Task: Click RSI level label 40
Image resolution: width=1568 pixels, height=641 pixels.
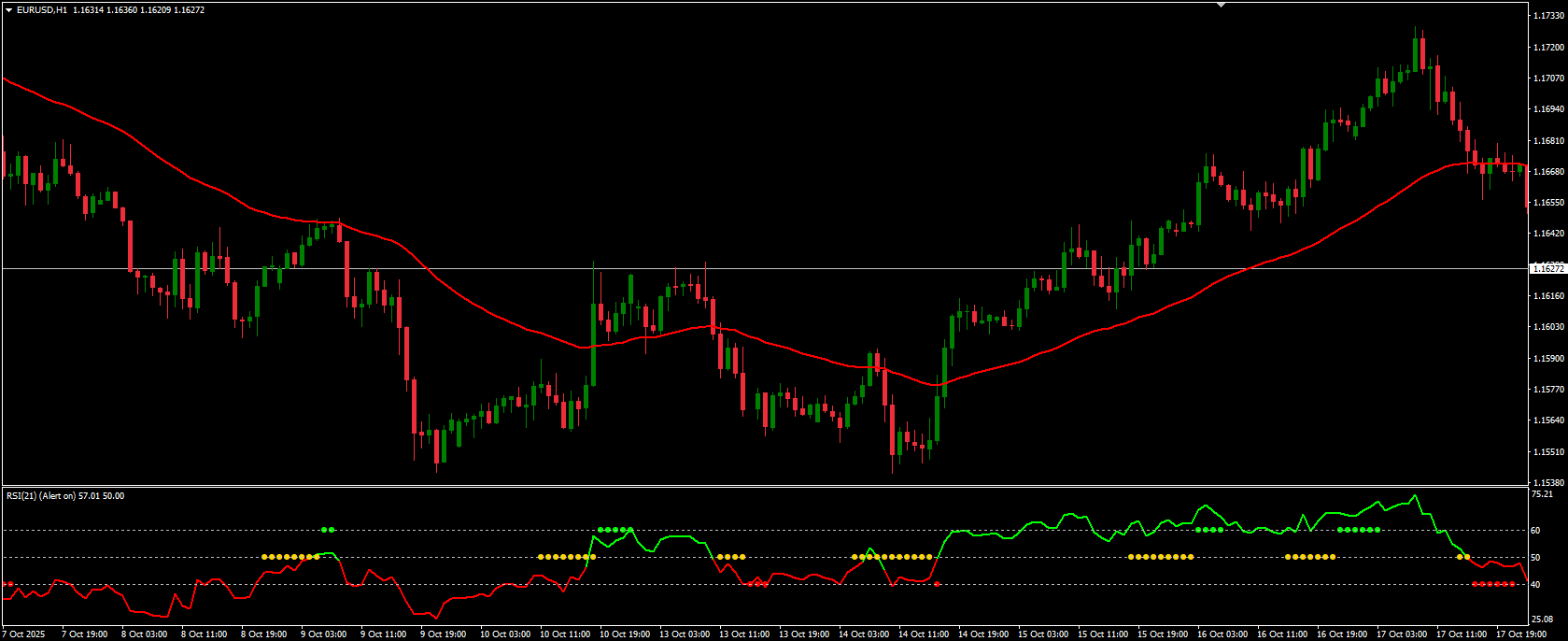Action: point(1535,585)
